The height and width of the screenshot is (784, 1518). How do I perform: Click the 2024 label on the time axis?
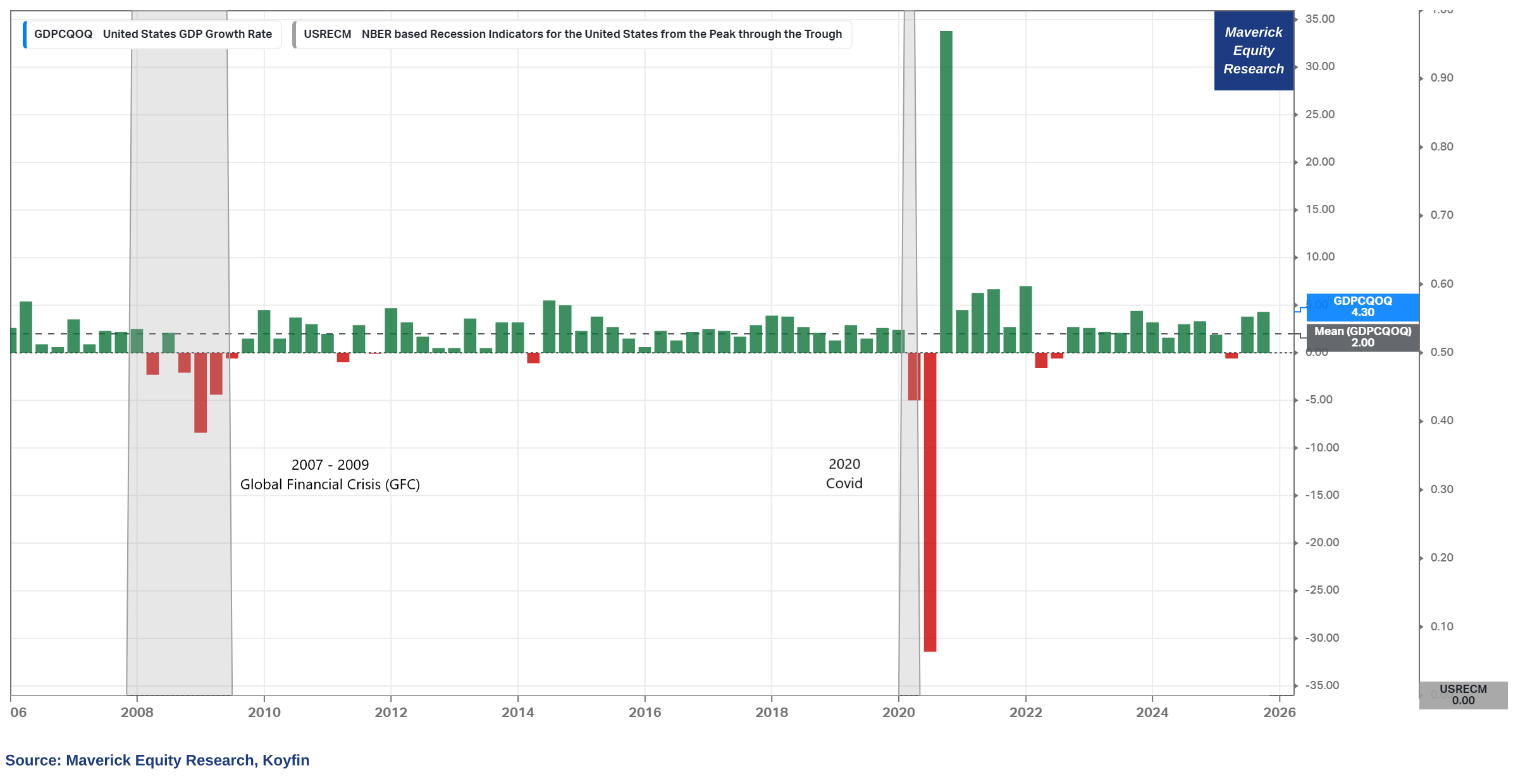point(1152,712)
